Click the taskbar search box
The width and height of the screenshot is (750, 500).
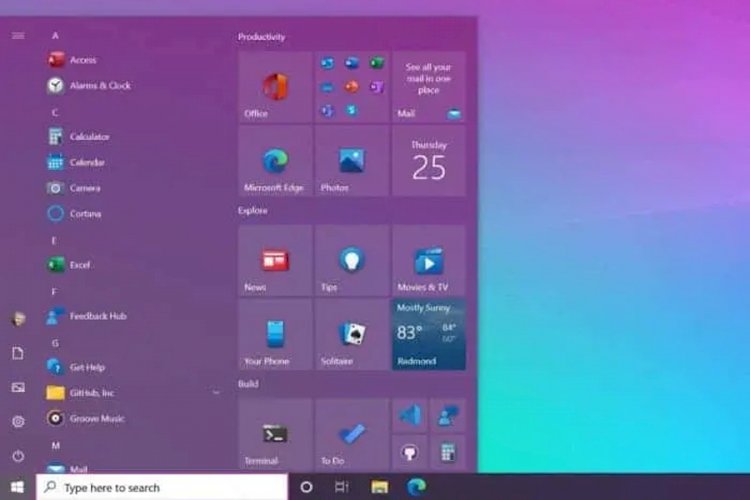pos(162,487)
